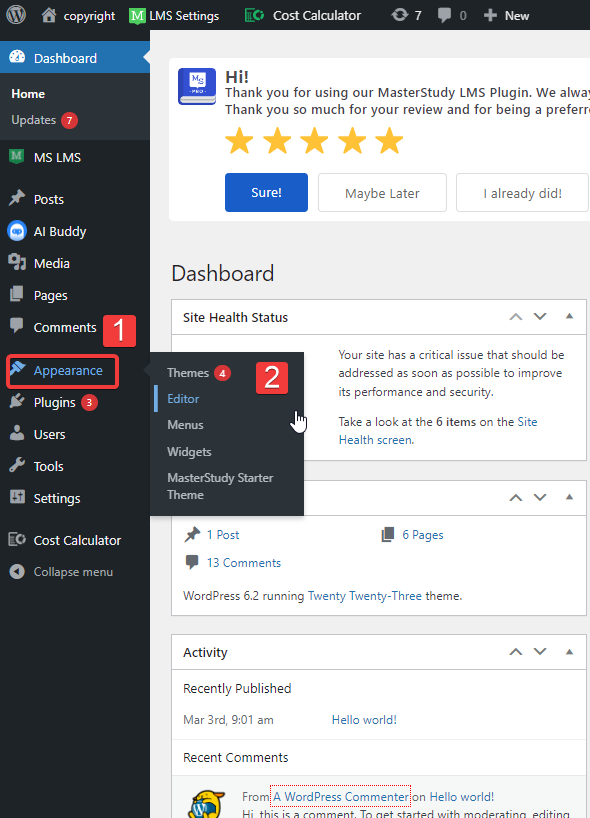Open the copyright site home icon
Screen dimensions: 590x818
click(x=49, y=15)
